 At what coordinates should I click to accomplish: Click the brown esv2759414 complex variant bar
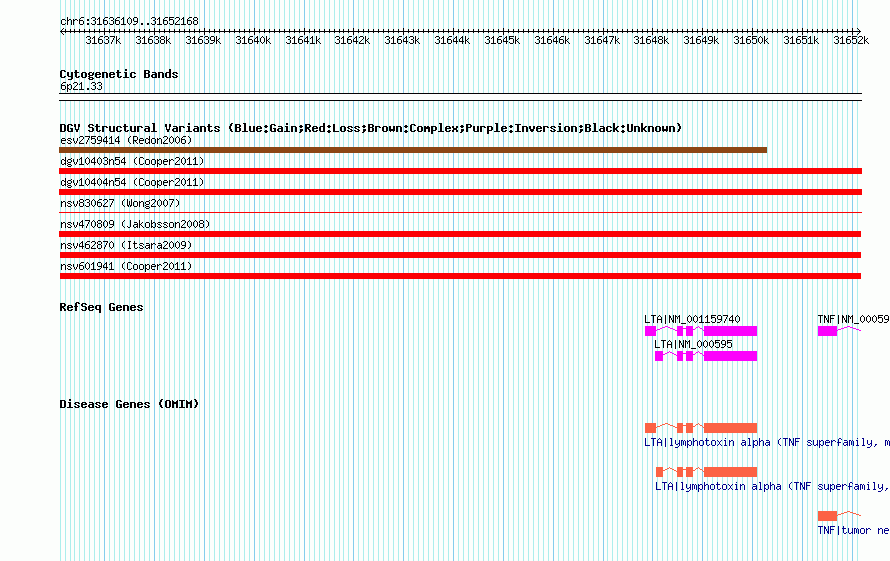[413, 150]
